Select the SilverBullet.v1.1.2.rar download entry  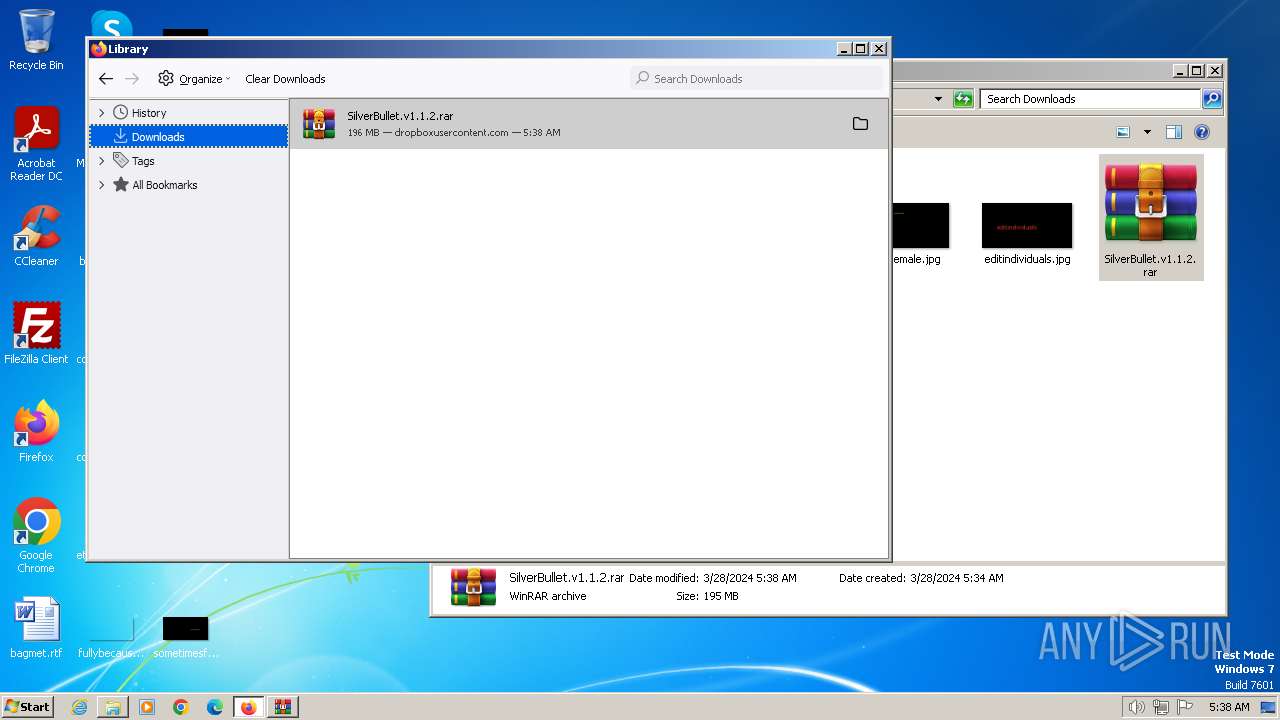pyautogui.click(x=588, y=124)
